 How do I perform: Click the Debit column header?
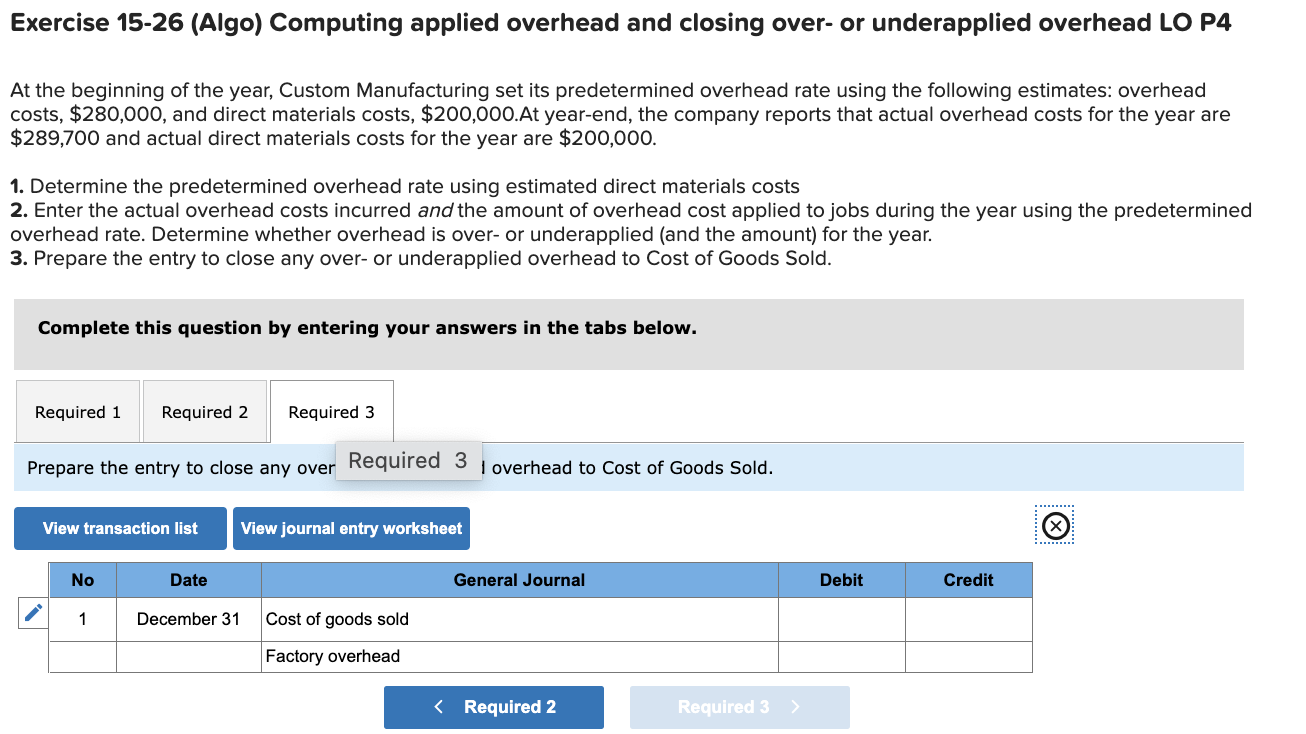[841, 580]
